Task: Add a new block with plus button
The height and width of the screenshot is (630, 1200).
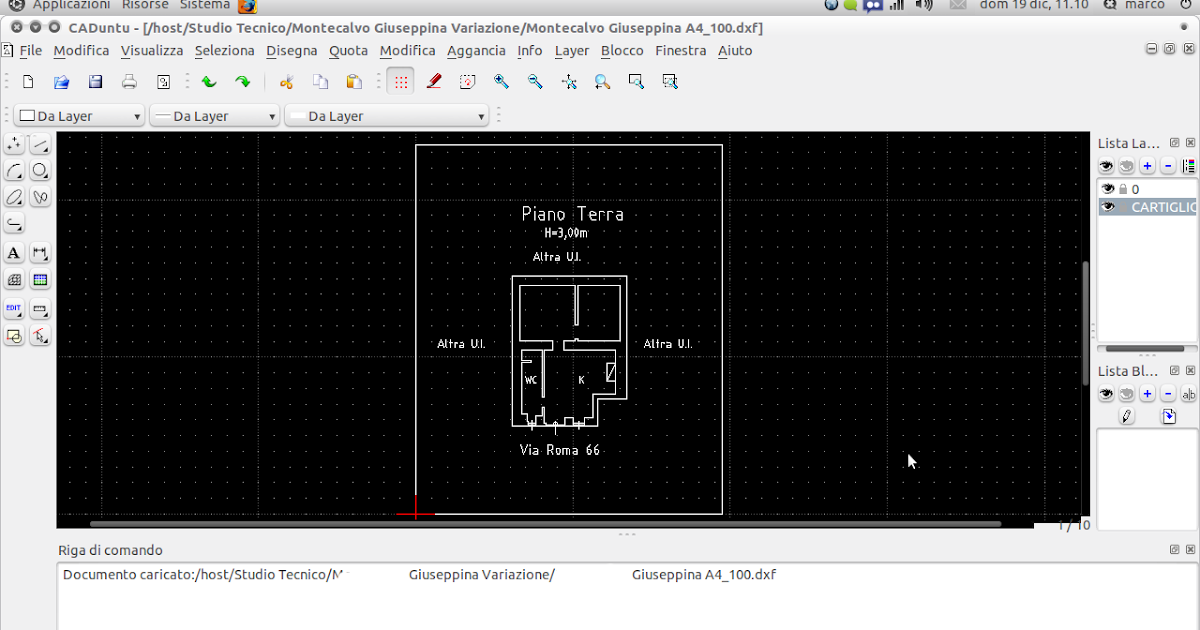Action: (1148, 394)
